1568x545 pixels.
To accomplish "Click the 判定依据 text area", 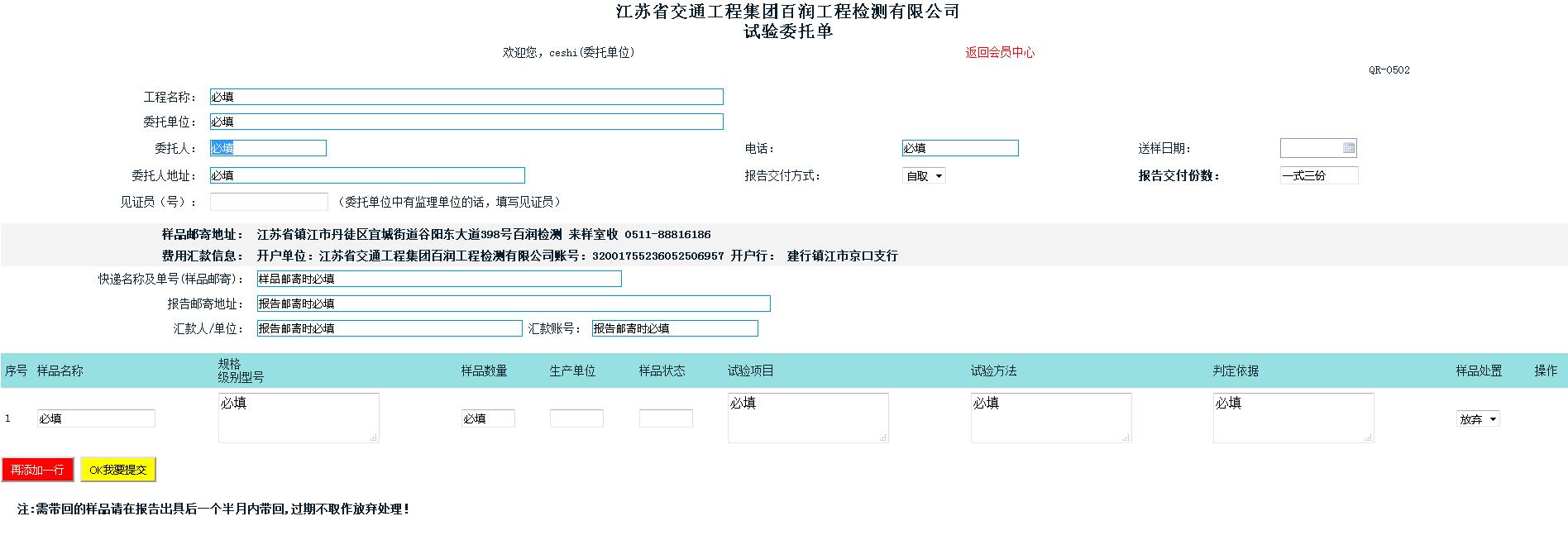I will [1293, 418].
